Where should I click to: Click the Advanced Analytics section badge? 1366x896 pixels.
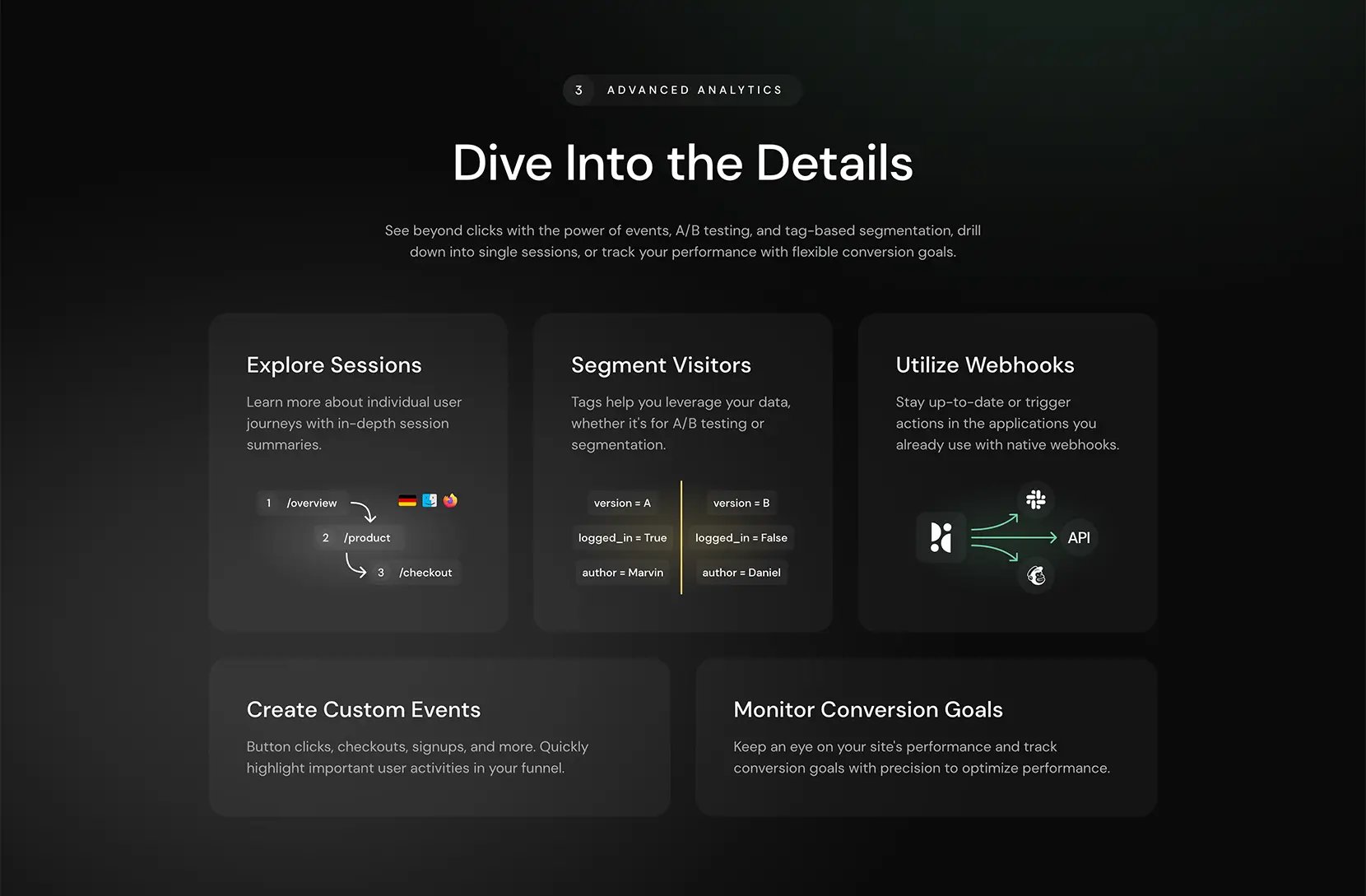683,90
